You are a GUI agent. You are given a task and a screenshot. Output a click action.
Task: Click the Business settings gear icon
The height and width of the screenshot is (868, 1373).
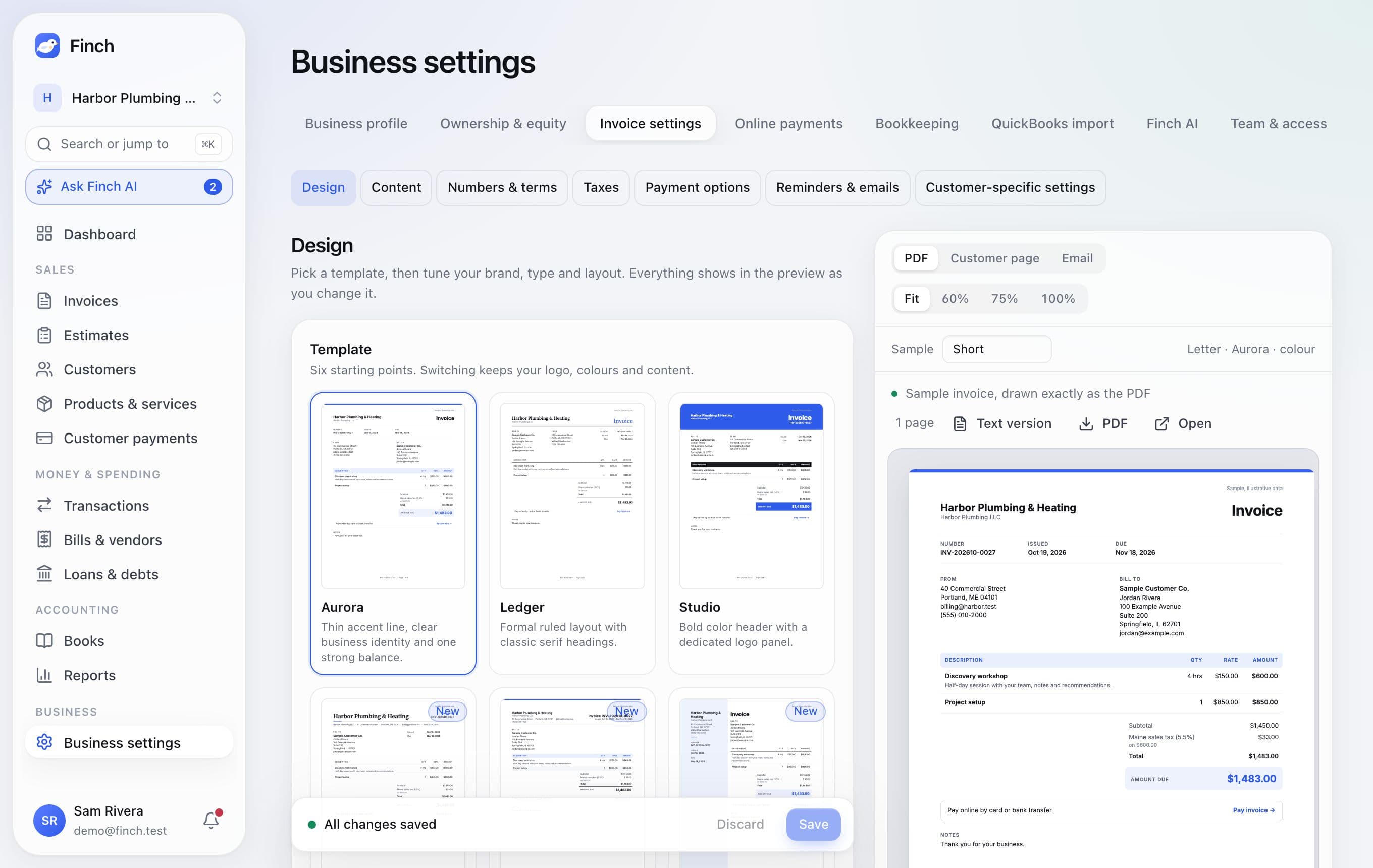(44, 742)
